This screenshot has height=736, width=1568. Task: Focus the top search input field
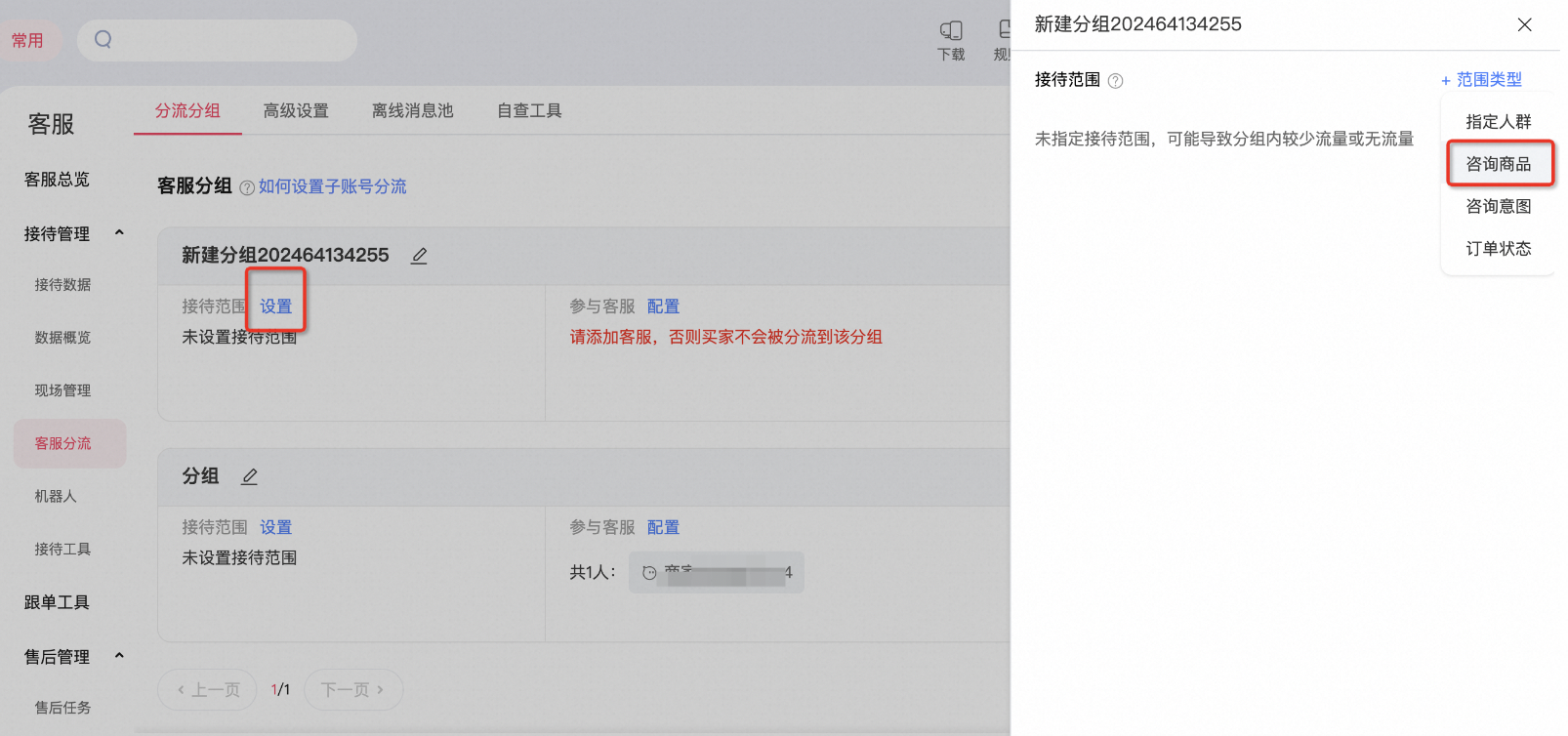(217, 40)
